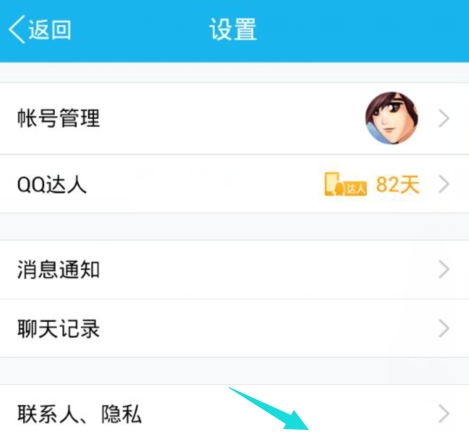469x433 pixels.
Task: Click the 设置 page title
Action: tap(233, 30)
